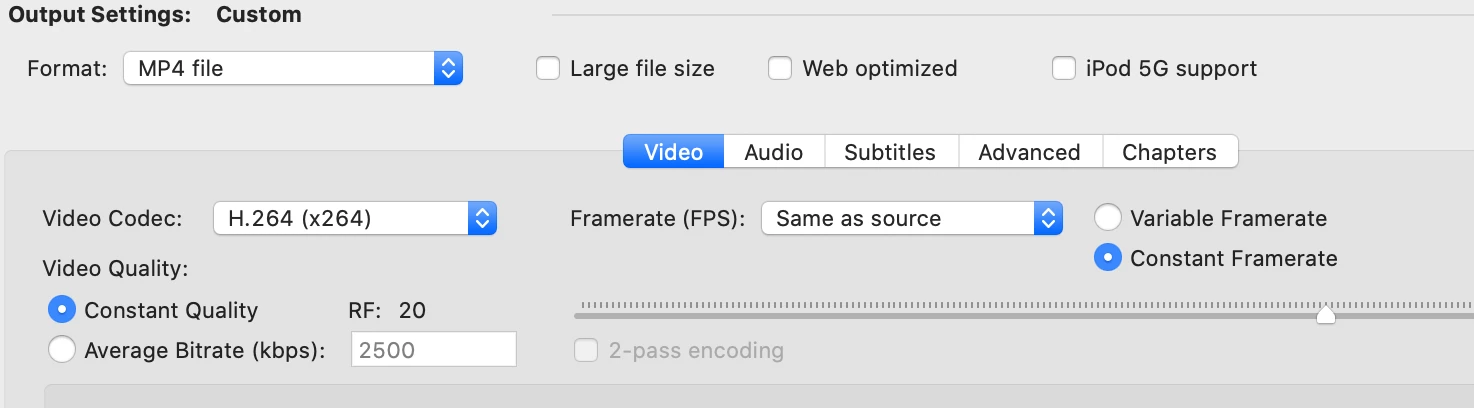
Task: Select Variable Framerate radio button
Action: 1108,218
